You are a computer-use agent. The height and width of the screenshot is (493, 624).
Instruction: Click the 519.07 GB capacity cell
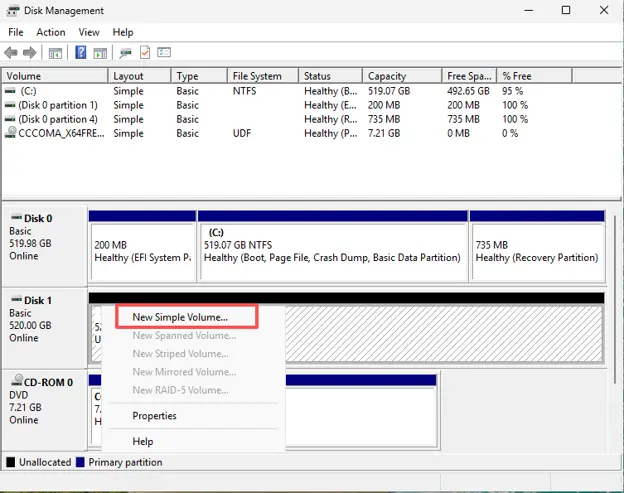[x=389, y=91]
